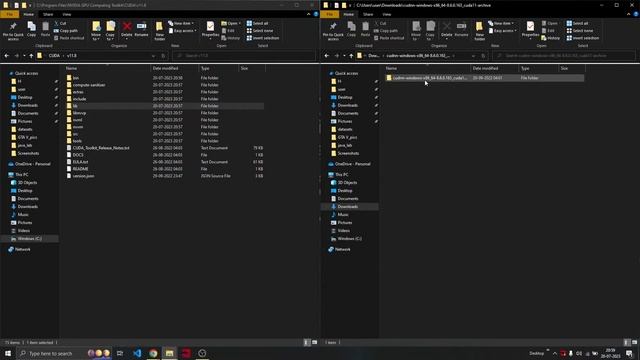The height and width of the screenshot is (360, 640).
Task: Switch to the View tab in cudnn window
Action: [x=387, y=14]
